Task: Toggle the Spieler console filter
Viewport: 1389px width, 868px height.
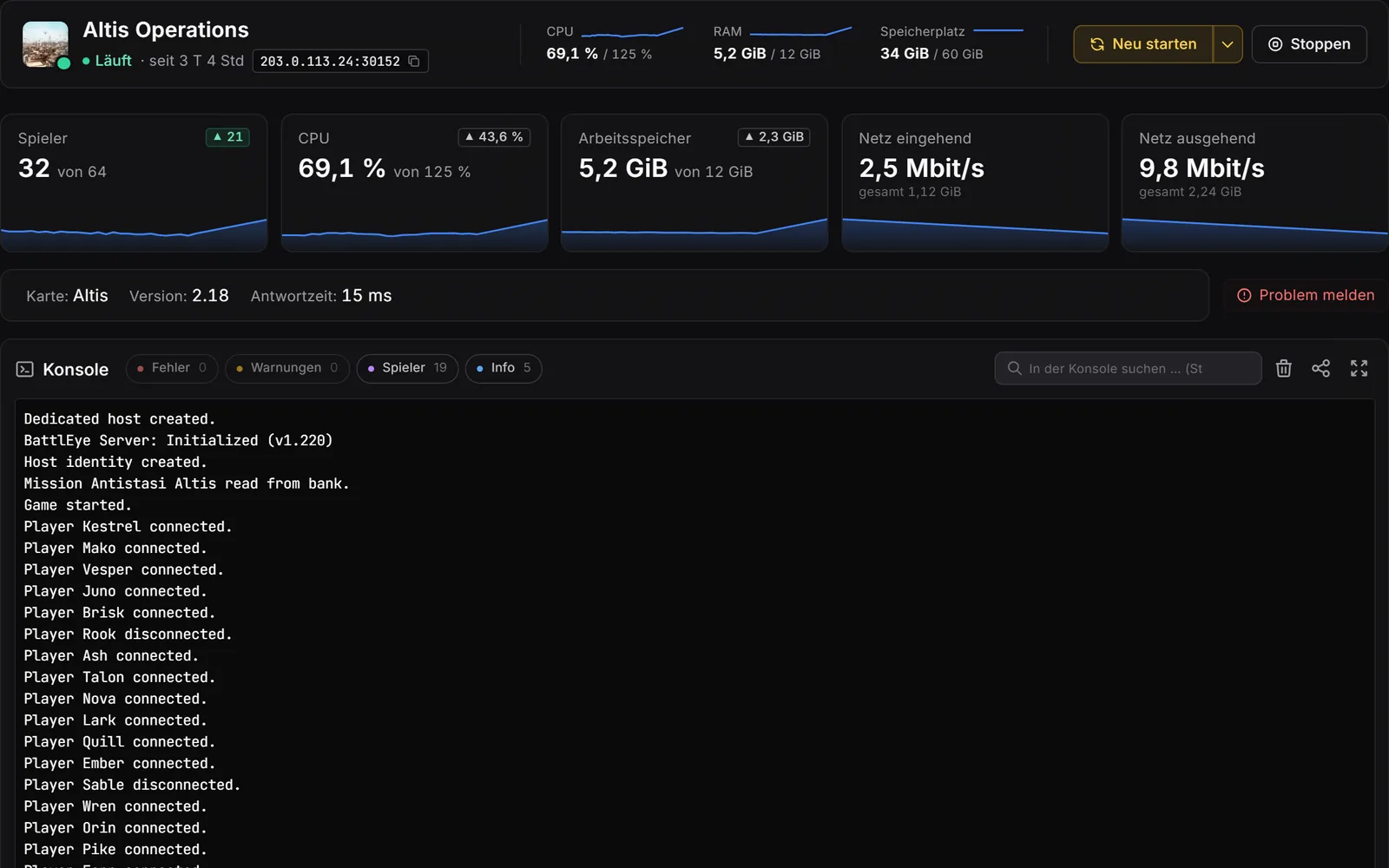Action: point(407,368)
